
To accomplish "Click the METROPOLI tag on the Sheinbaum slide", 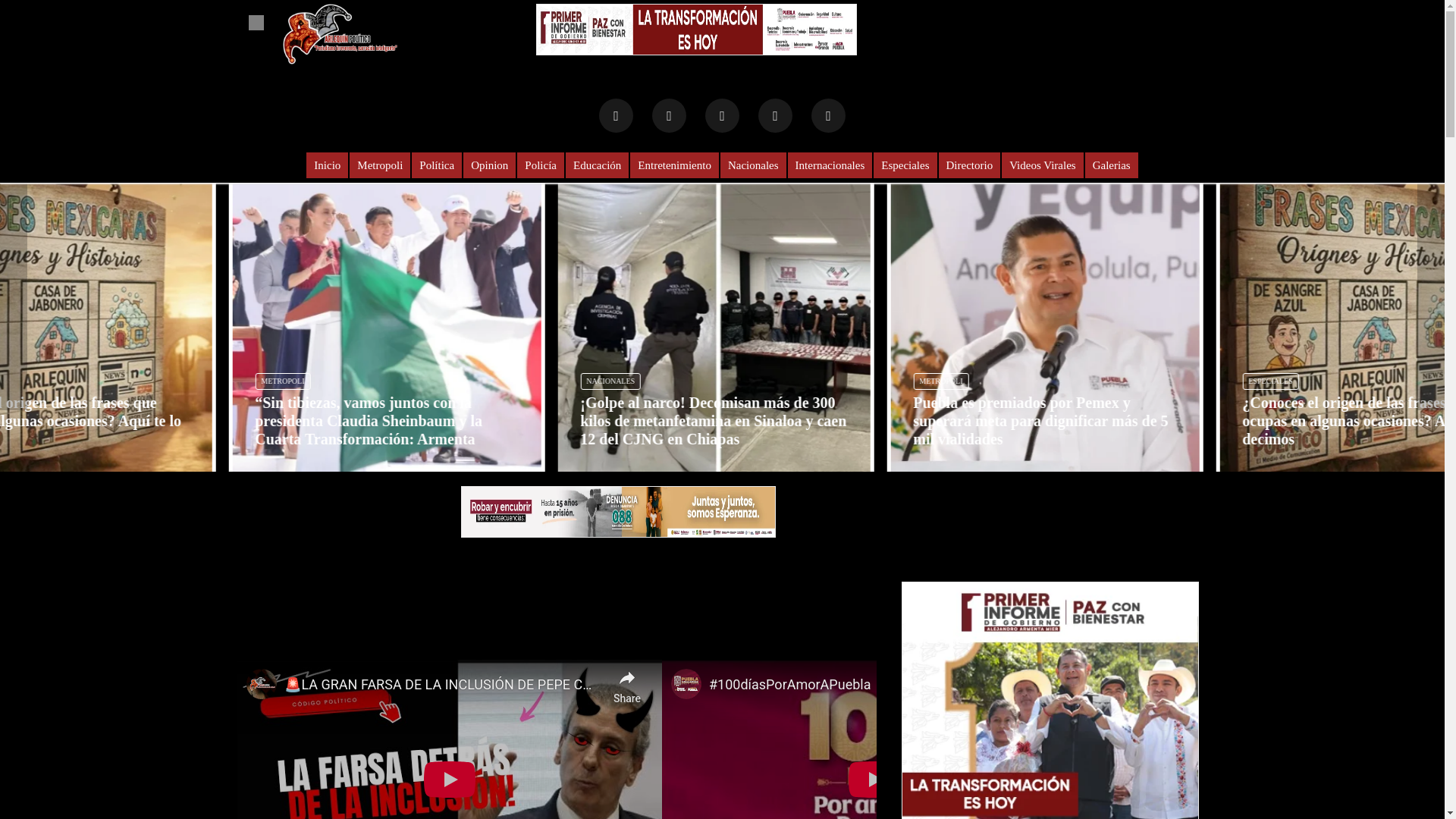I will 283,381.
